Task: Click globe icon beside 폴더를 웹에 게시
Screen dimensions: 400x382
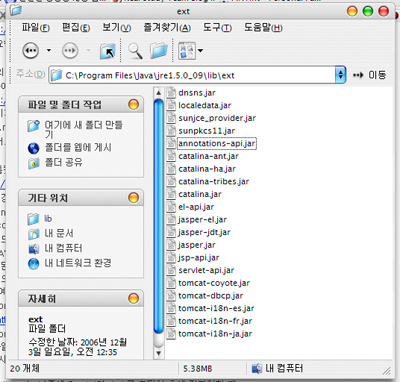Action: tap(33, 148)
